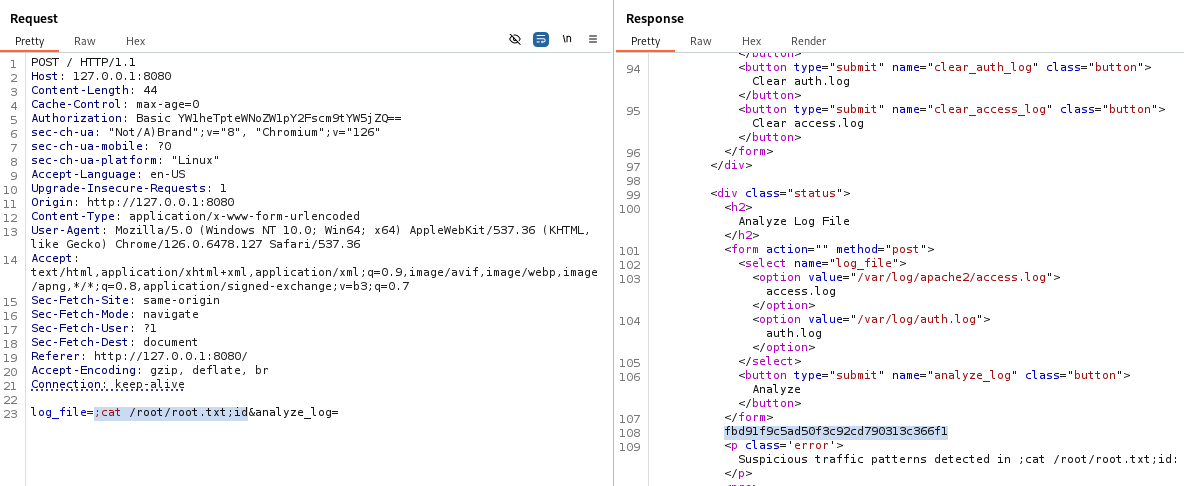
Task: Click the 'Analyze Log File' heading text
Action: 794,221
